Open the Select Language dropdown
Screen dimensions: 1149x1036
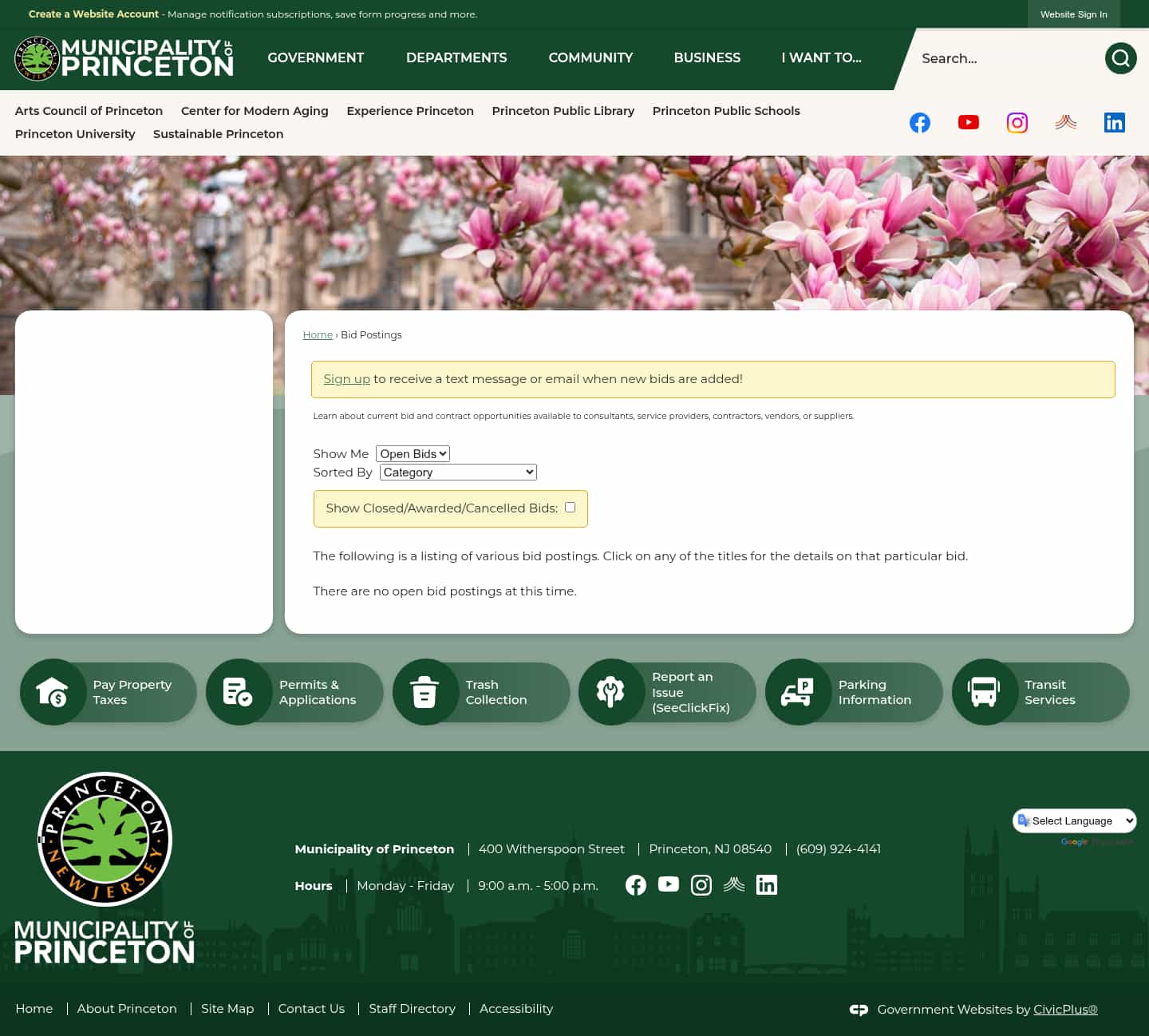pyautogui.click(x=1074, y=820)
